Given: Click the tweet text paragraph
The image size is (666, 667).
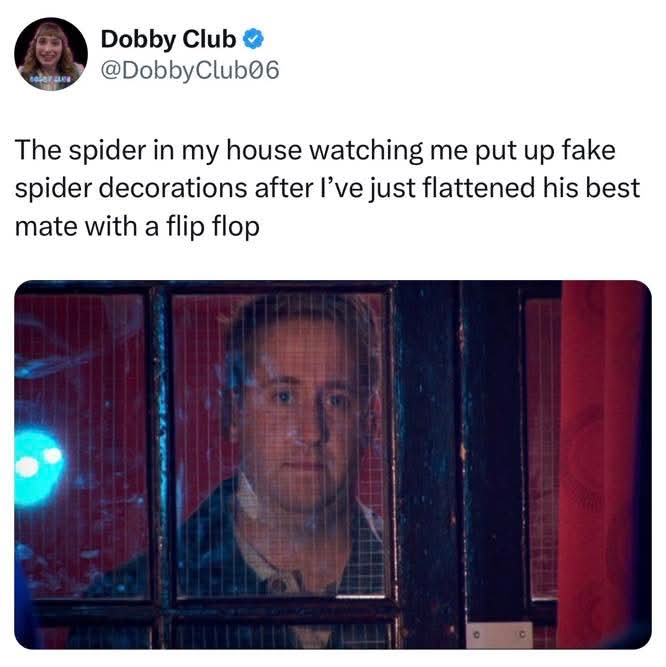Looking at the screenshot, I should 327,188.
